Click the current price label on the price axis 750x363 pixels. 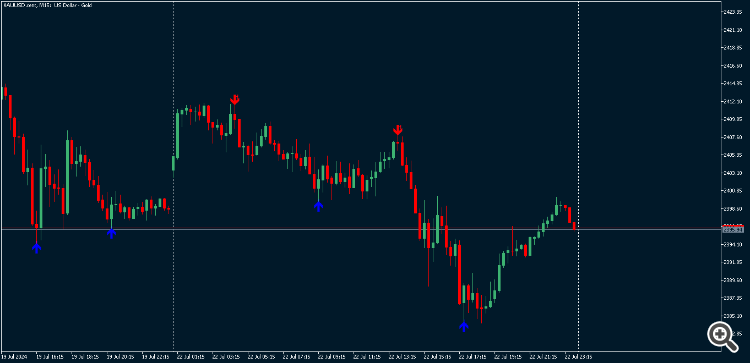click(733, 230)
